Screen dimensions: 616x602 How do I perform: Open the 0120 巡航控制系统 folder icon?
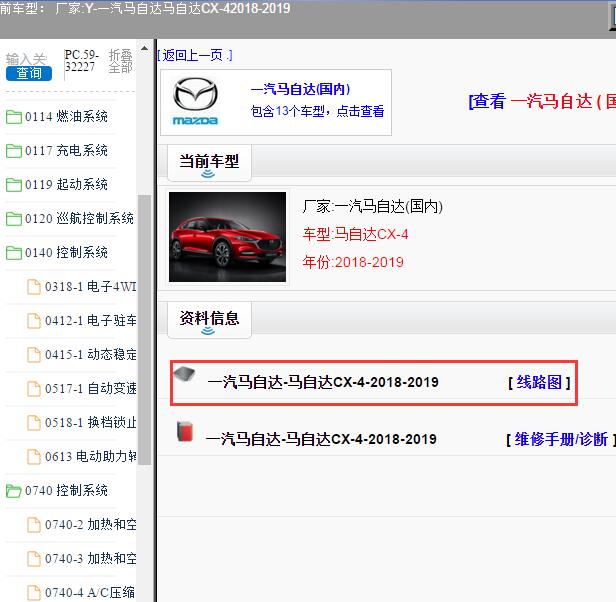click(x=14, y=218)
